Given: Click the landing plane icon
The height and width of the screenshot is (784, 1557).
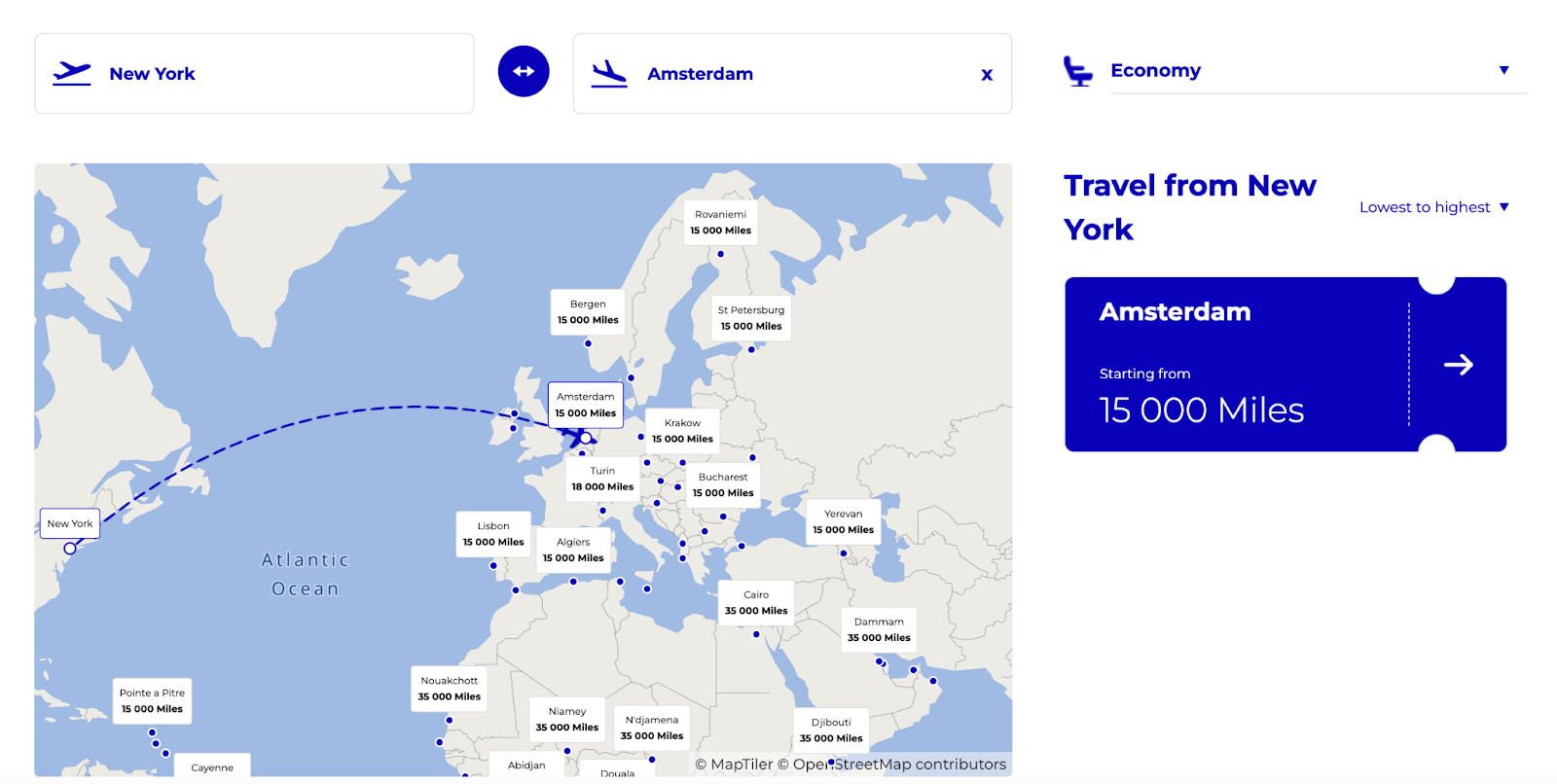Looking at the screenshot, I should pyautogui.click(x=609, y=73).
